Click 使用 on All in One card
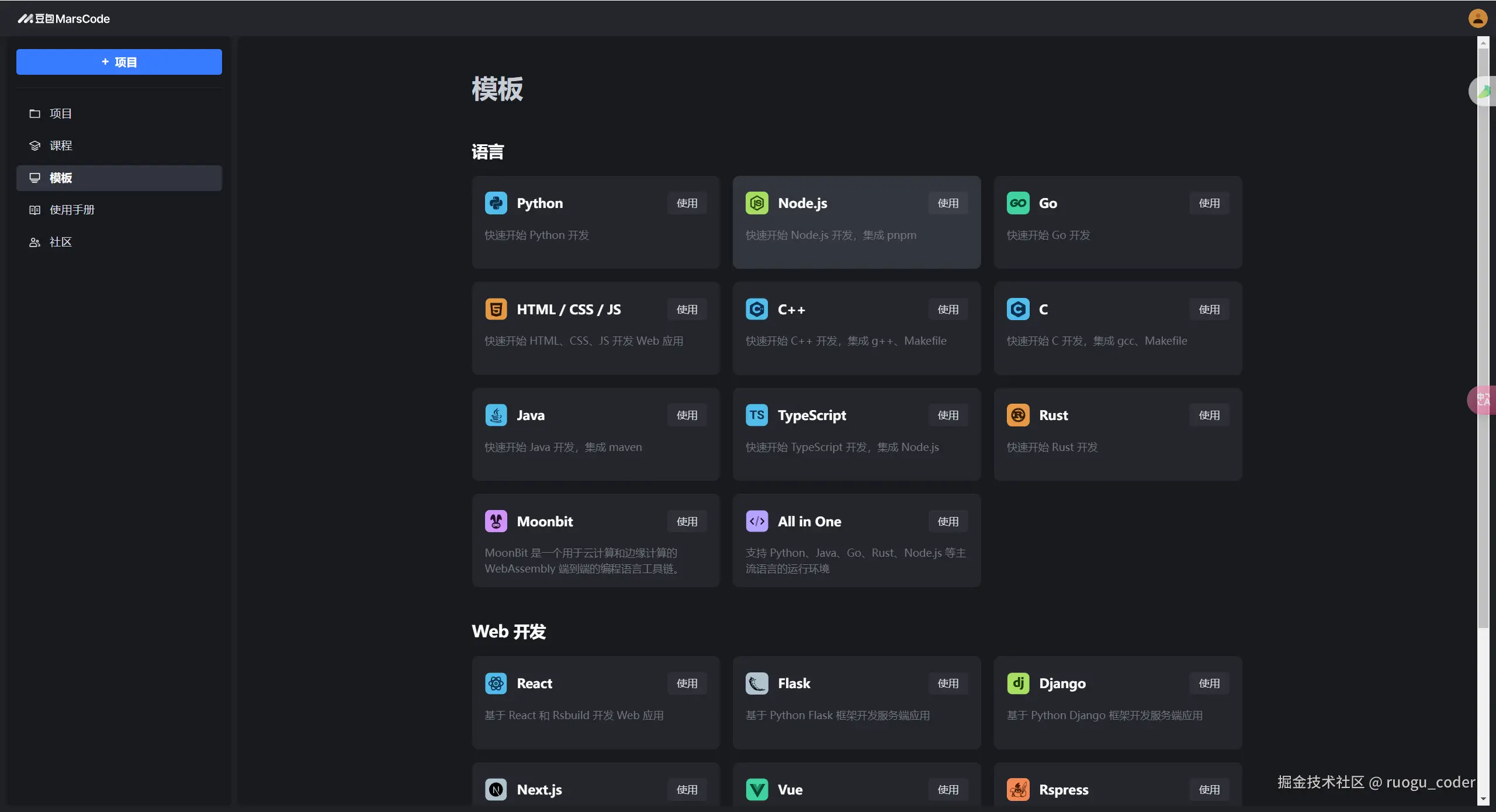1496x812 pixels. click(947, 522)
